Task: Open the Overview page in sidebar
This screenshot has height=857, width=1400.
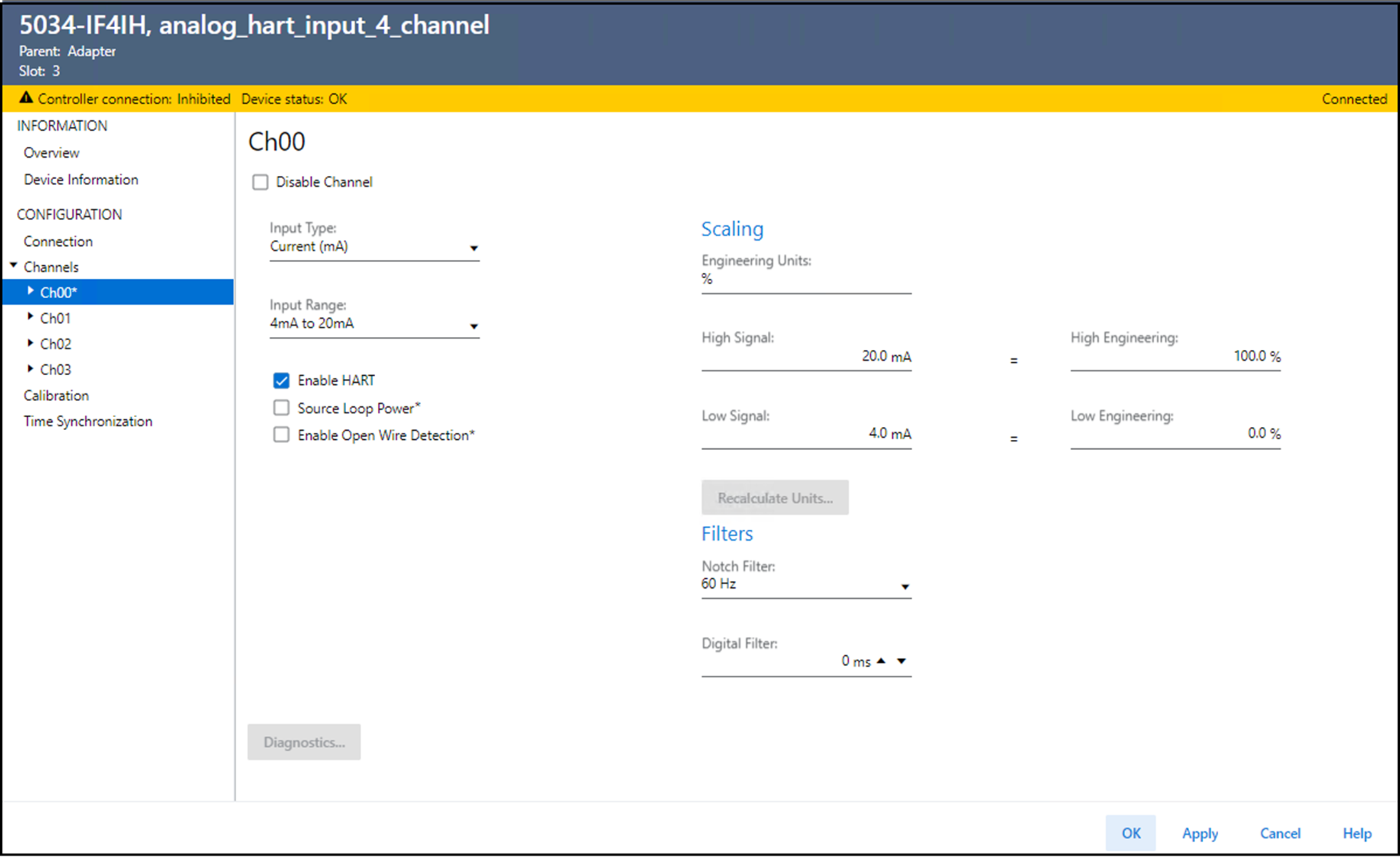Action: point(52,153)
